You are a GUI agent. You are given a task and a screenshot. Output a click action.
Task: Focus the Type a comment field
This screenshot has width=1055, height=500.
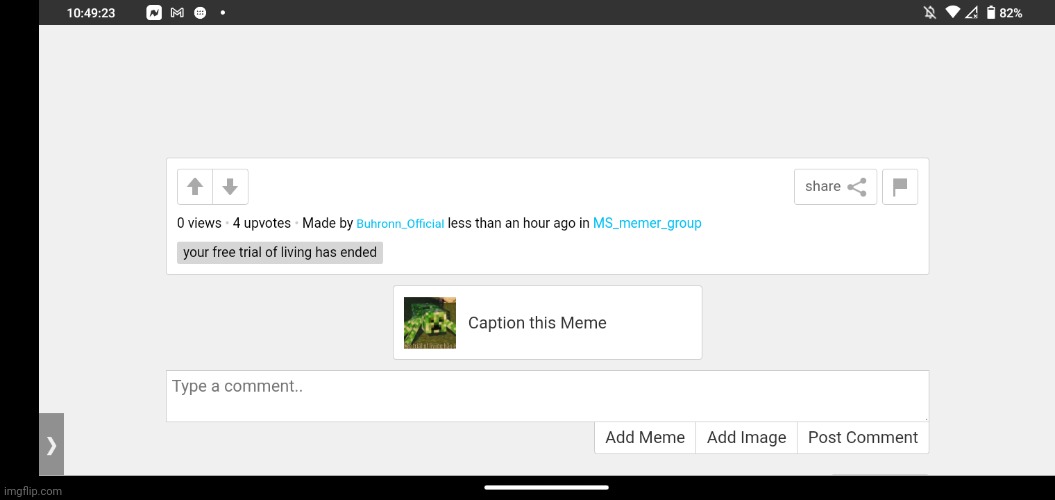click(x=547, y=396)
